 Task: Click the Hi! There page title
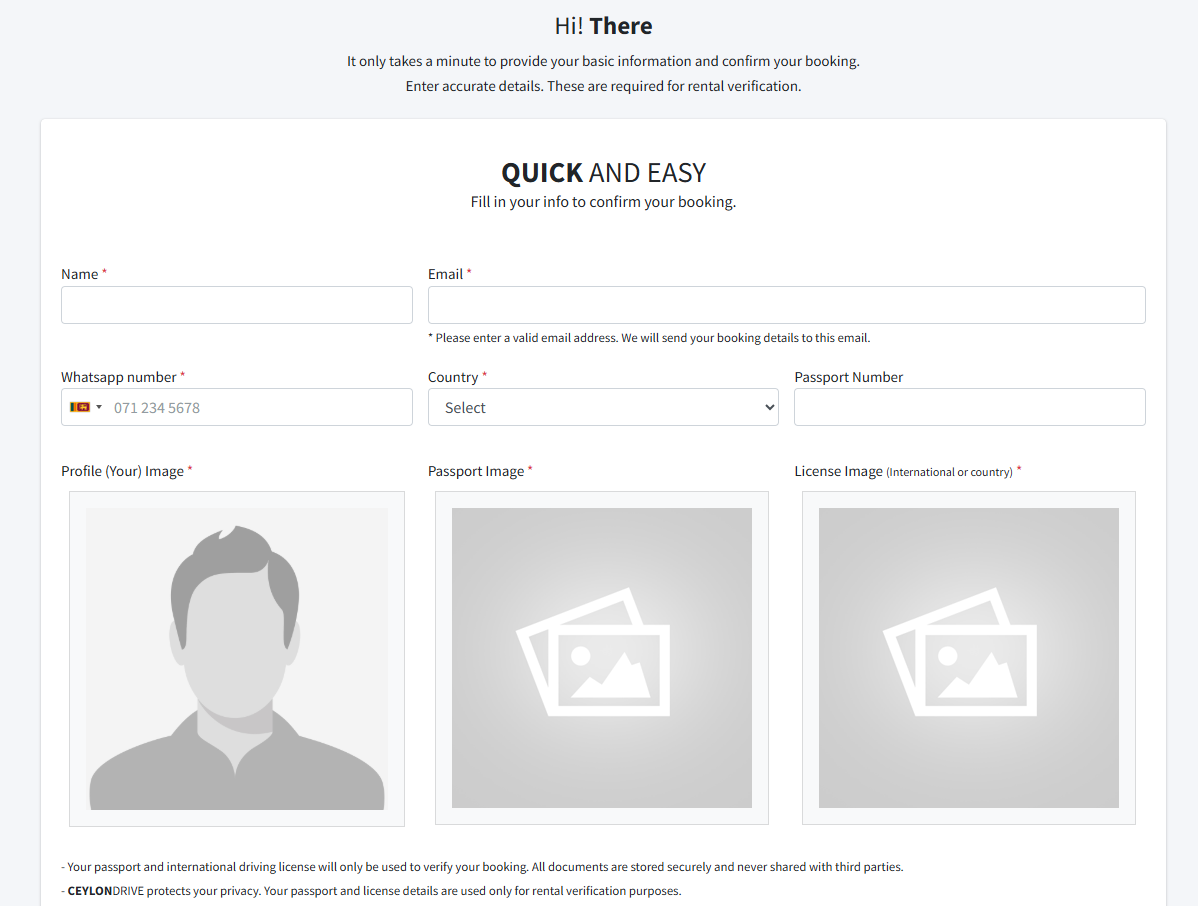pos(603,26)
